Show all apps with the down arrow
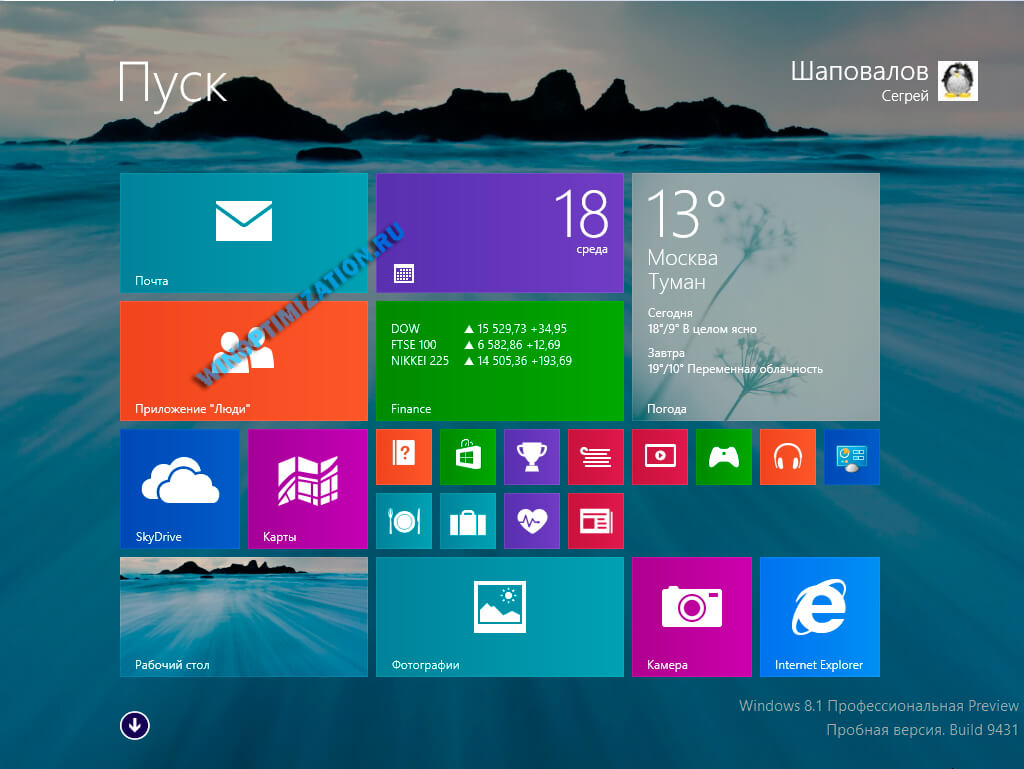The image size is (1024, 769). [x=134, y=725]
